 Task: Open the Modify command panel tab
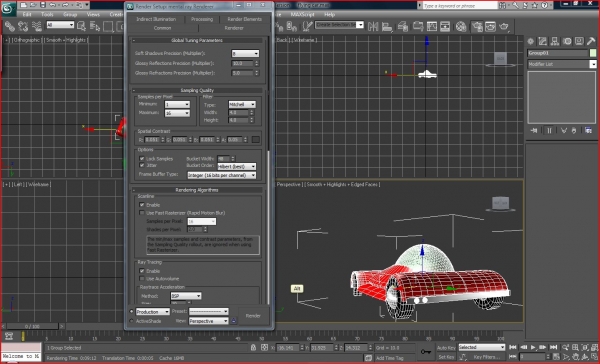point(543,41)
